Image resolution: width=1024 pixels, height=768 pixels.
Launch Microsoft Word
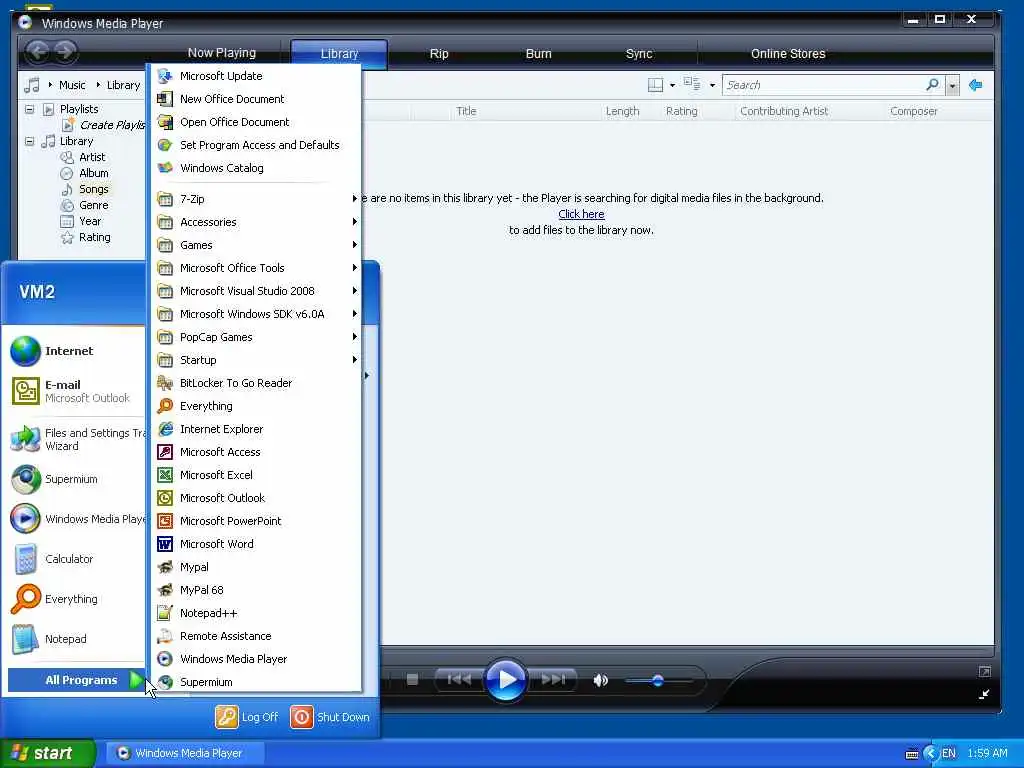click(x=256, y=544)
